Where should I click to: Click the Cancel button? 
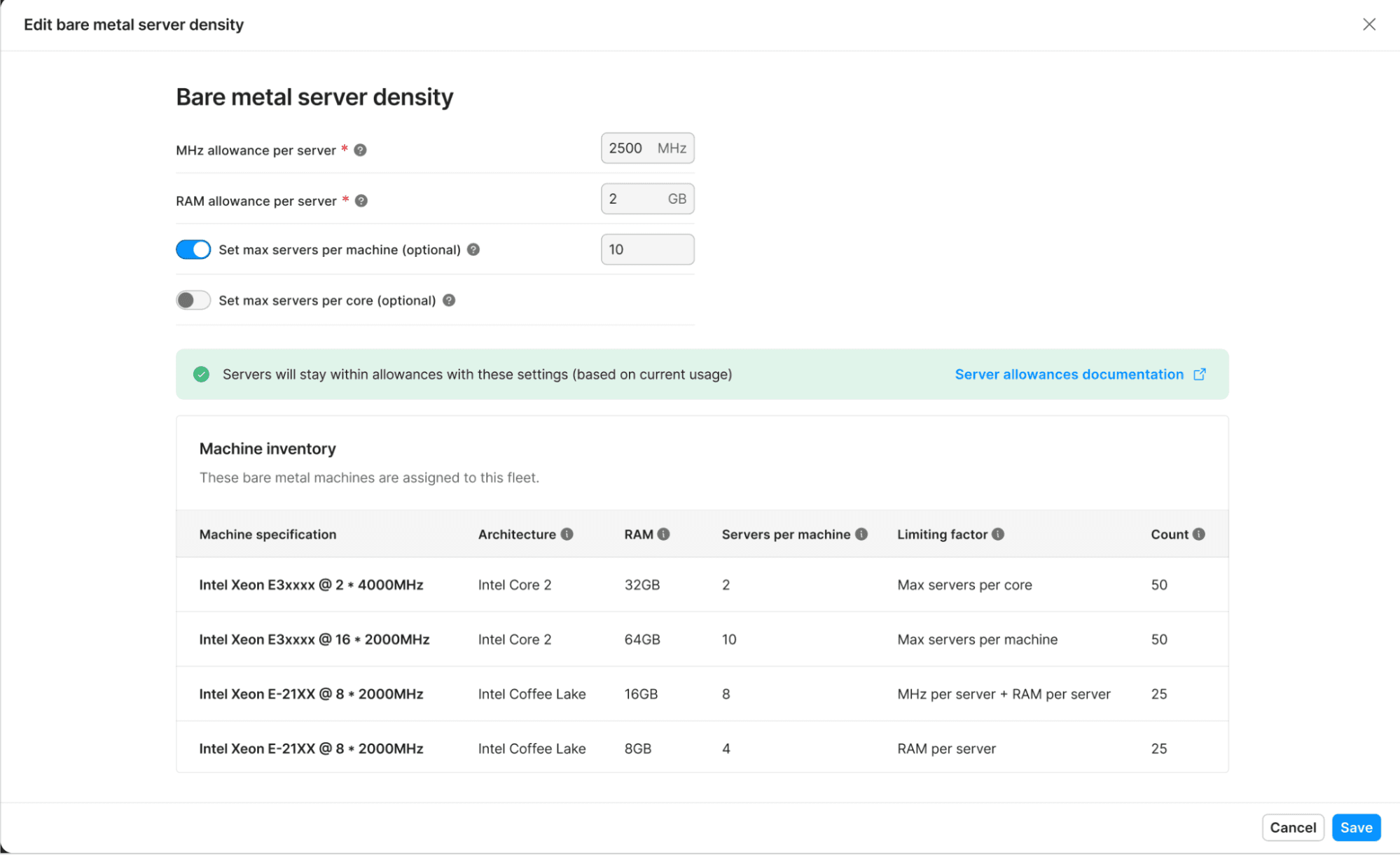pos(1292,827)
